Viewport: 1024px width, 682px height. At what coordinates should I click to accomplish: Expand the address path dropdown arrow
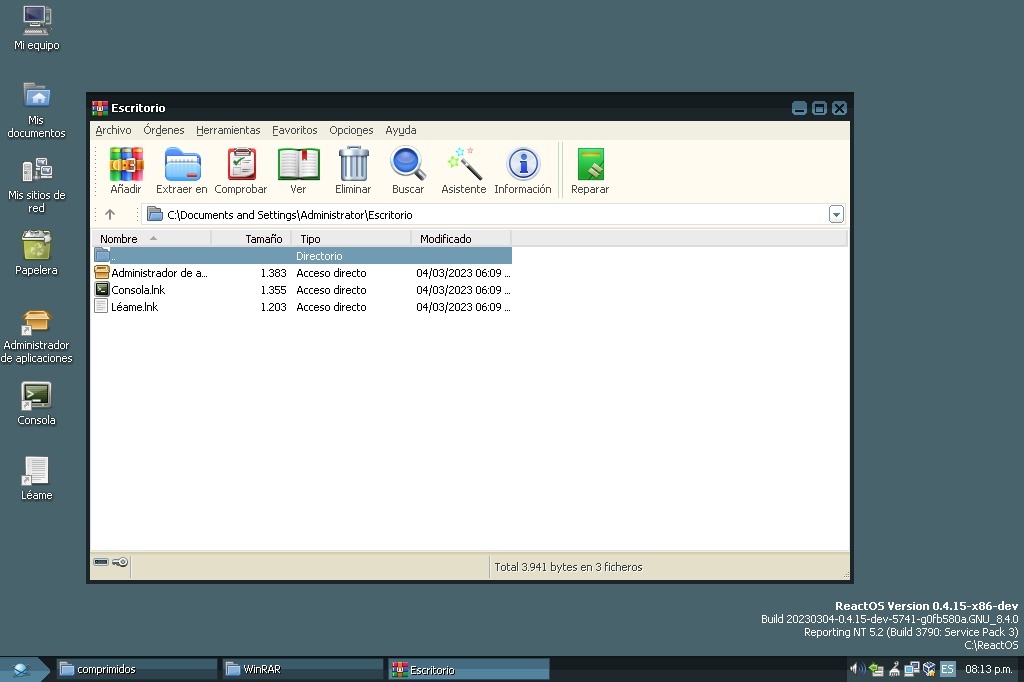[x=836, y=214]
